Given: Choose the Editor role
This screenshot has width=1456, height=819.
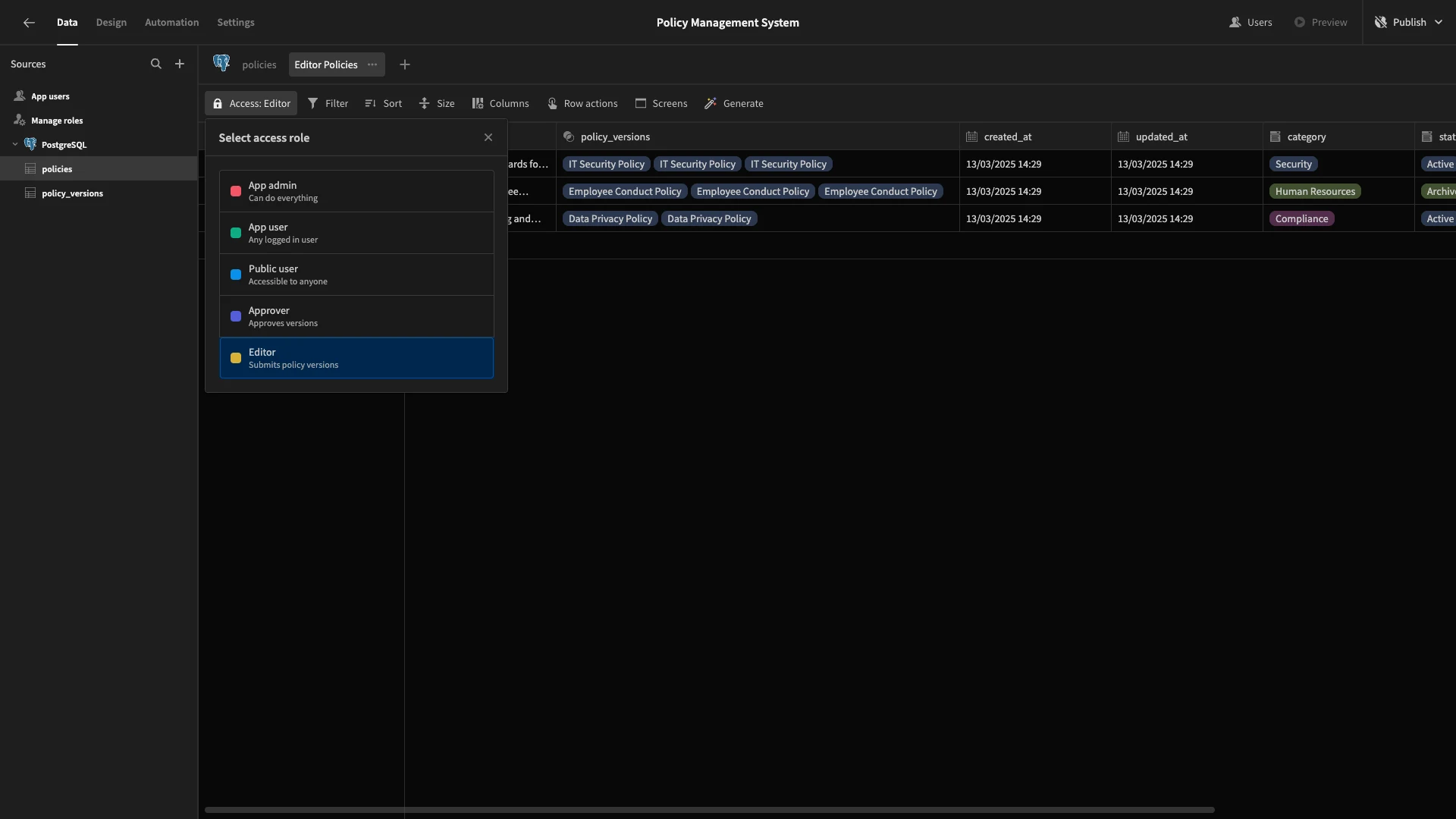Looking at the screenshot, I should (x=356, y=358).
